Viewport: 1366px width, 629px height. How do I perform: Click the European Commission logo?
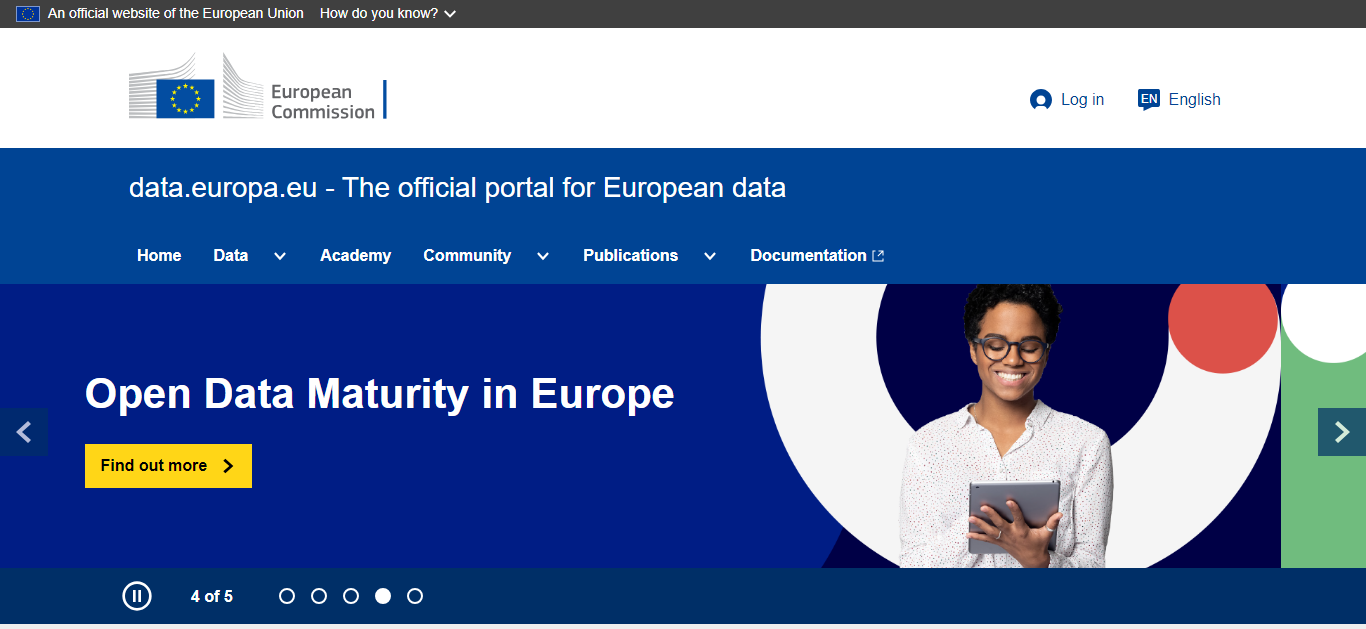[x=257, y=87]
